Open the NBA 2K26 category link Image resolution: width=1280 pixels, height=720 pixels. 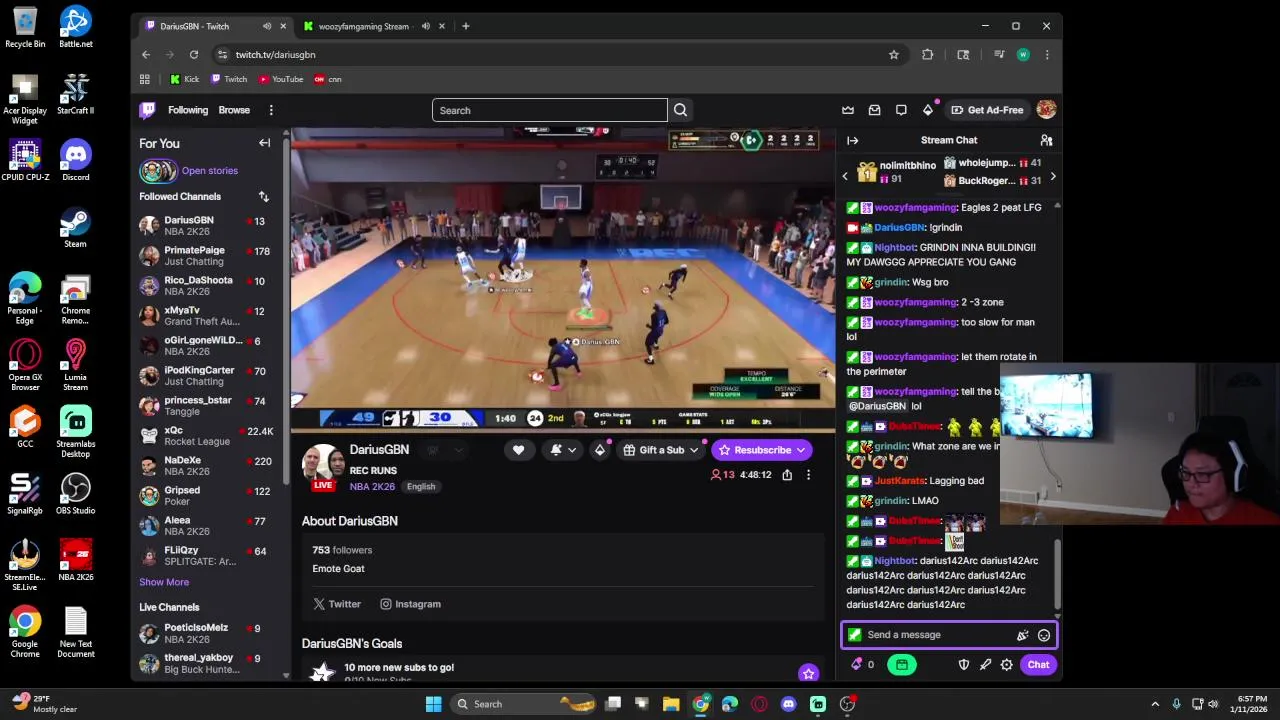click(x=372, y=487)
